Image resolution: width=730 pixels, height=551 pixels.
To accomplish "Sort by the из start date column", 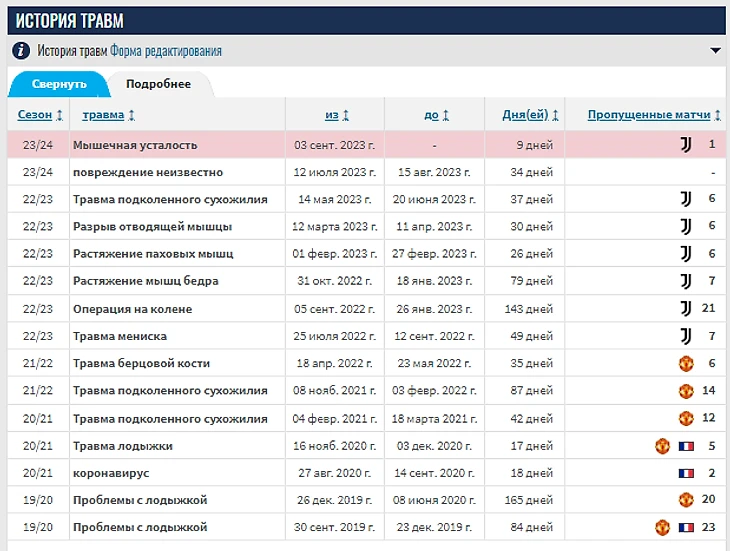I will click(x=337, y=115).
